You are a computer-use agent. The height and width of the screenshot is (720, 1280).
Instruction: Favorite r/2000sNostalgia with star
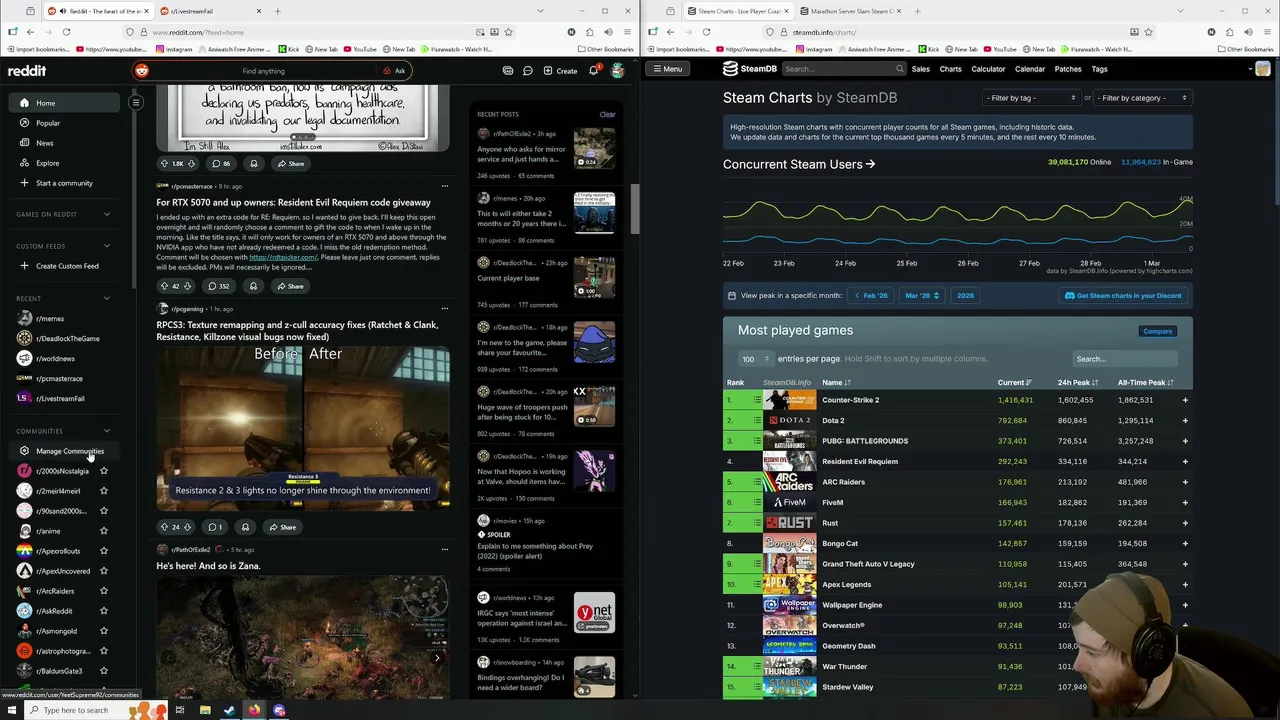(x=103, y=471)
